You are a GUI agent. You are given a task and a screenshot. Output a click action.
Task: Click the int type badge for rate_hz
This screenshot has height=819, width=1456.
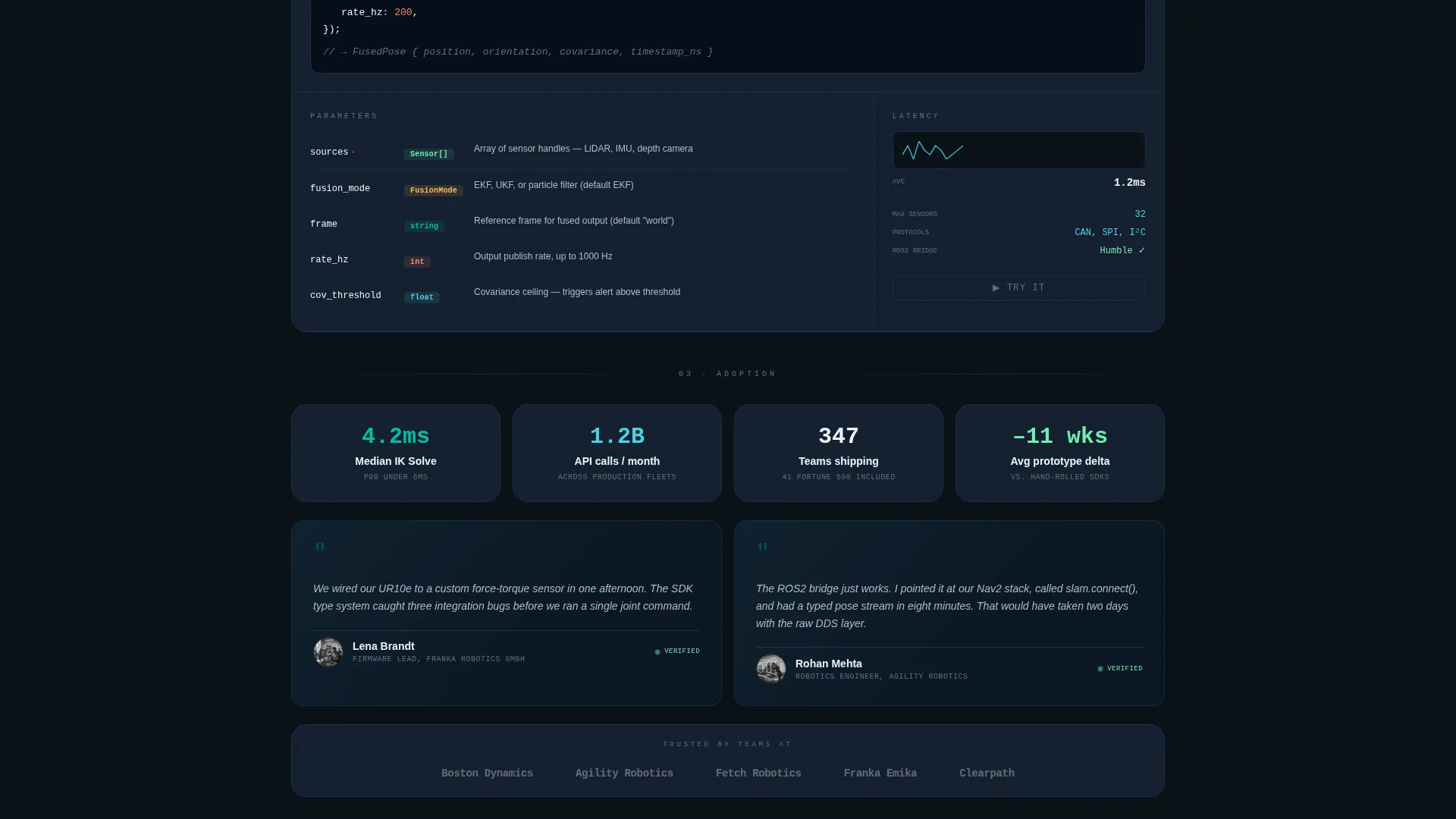click(417, 262)
